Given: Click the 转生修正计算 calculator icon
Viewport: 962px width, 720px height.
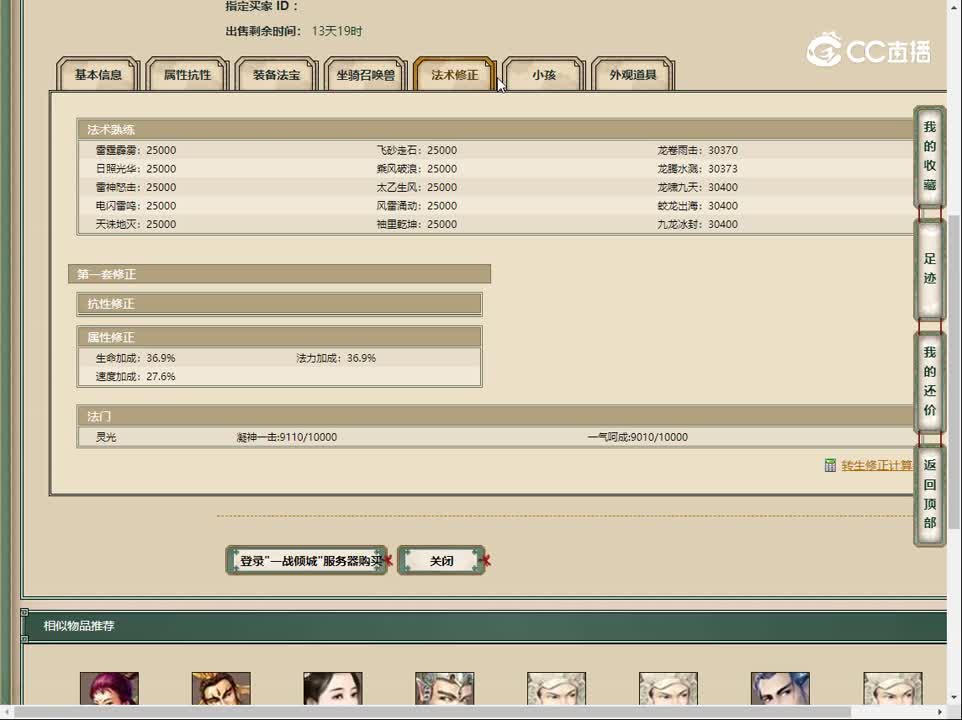Looking at the screenshot, I should coord(830,465).
